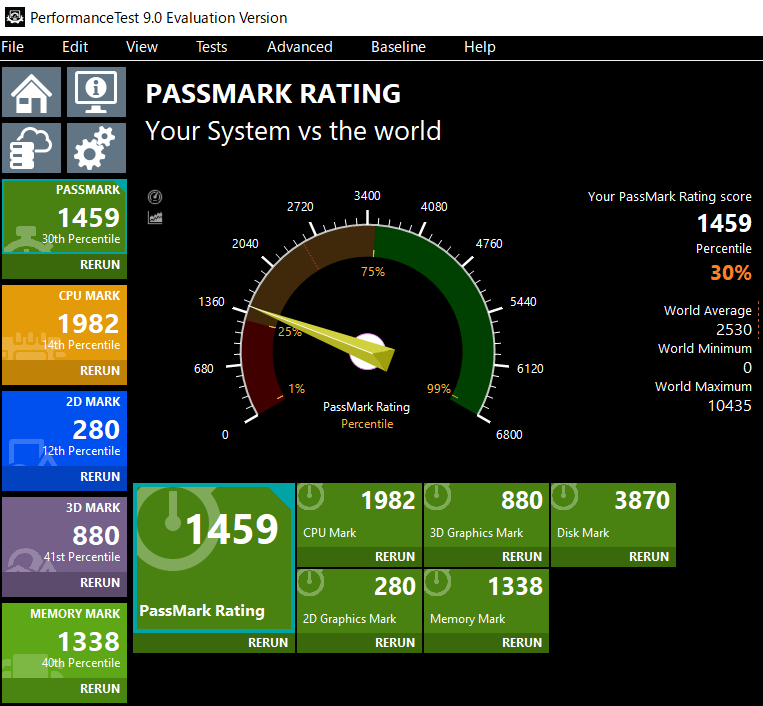Rerun the Memory Mark bottom tile

pos(522,643)
